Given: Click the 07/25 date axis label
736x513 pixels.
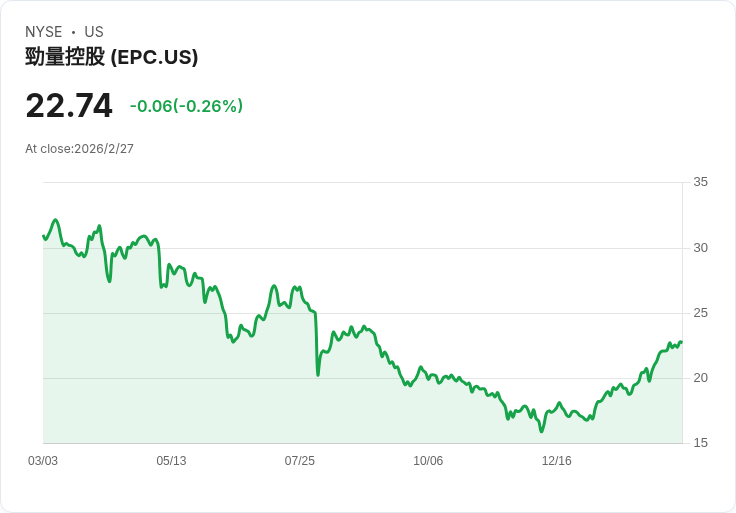Looking at the screenshot, I should click(300, 461).
